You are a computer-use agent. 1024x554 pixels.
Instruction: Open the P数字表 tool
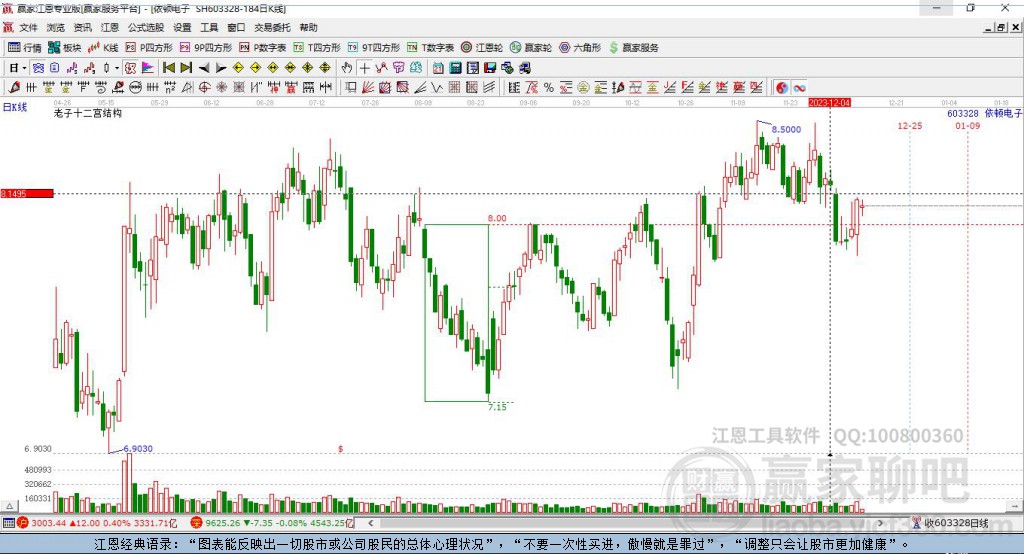(x=263, y=48)
